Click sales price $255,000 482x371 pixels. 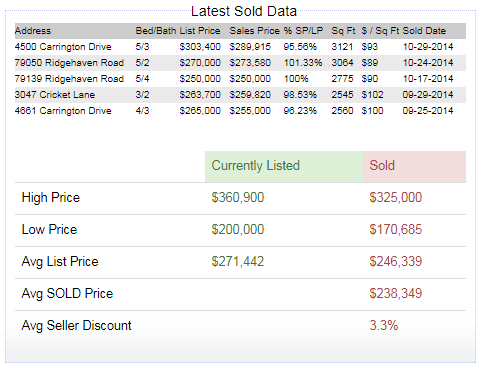click(x=250, y=111)
